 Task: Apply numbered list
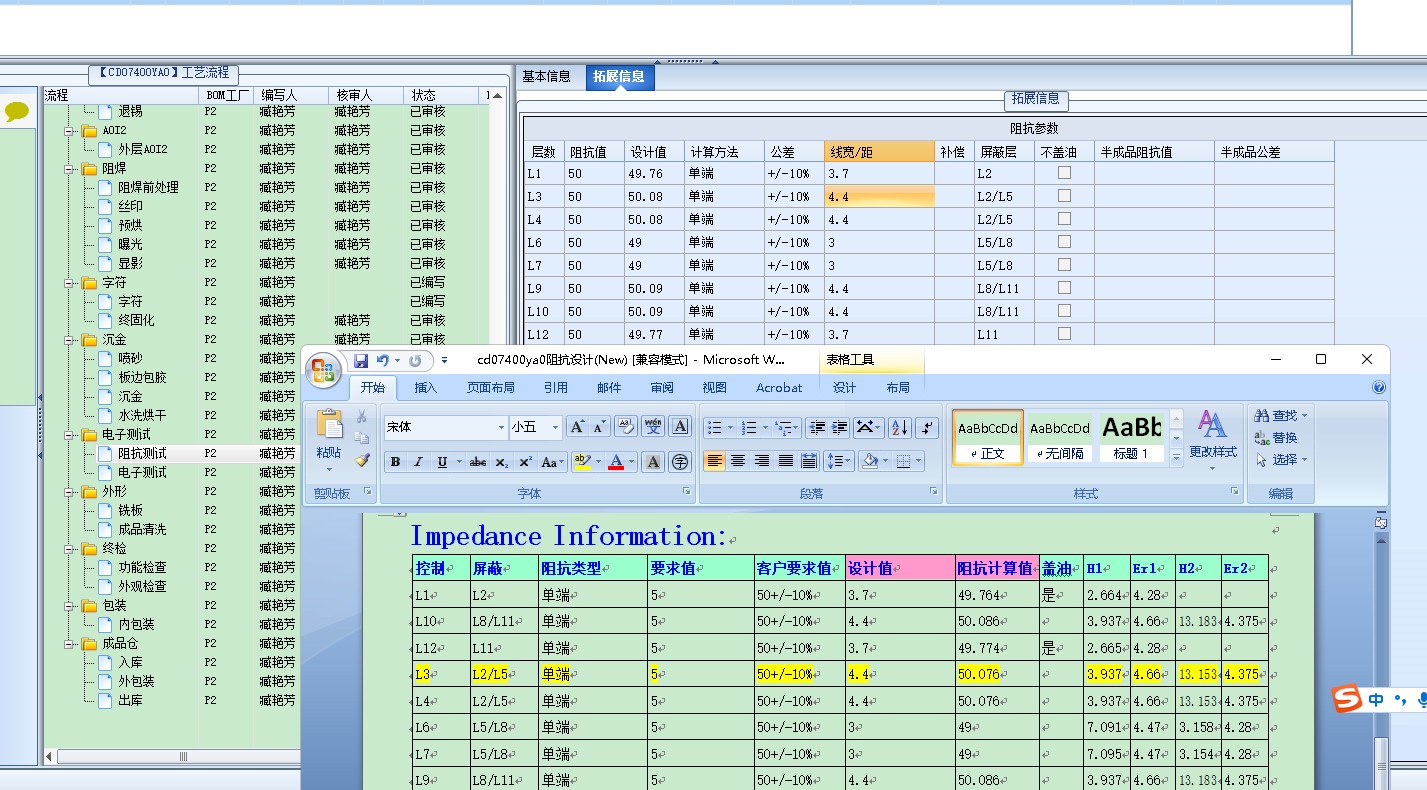click(749, 427)
